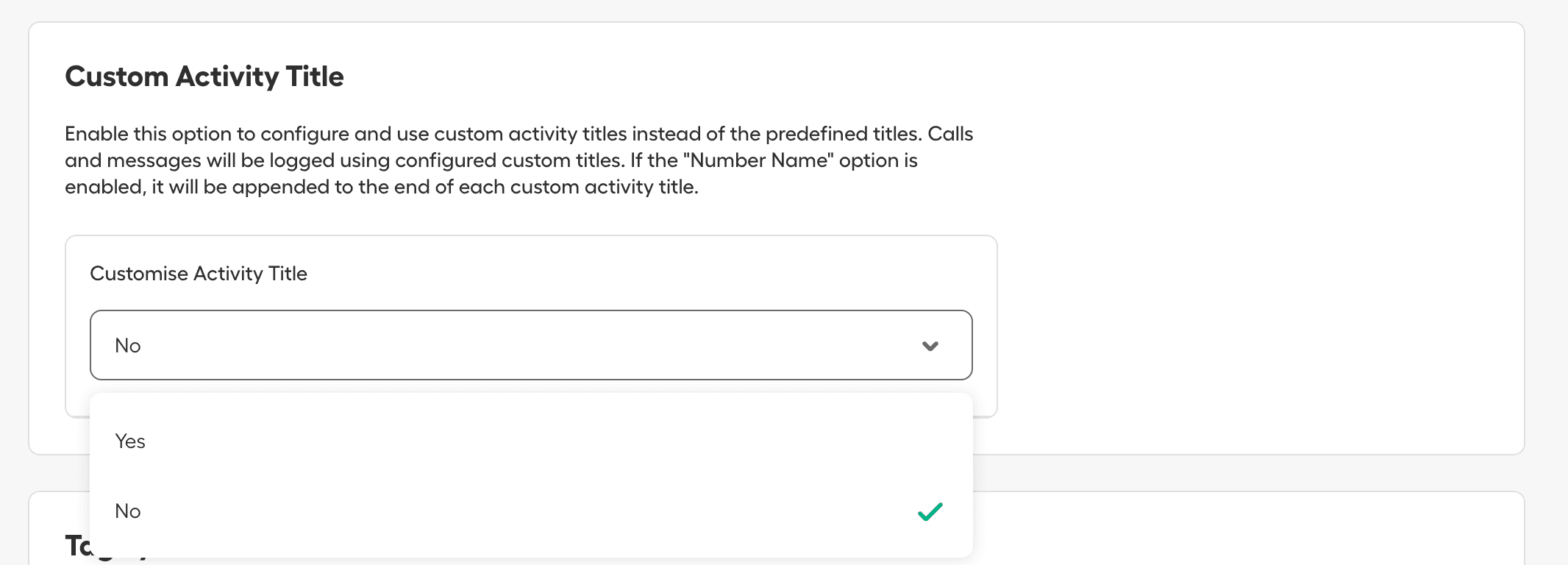Click the No value in the select field

click(x=128, y=345)
